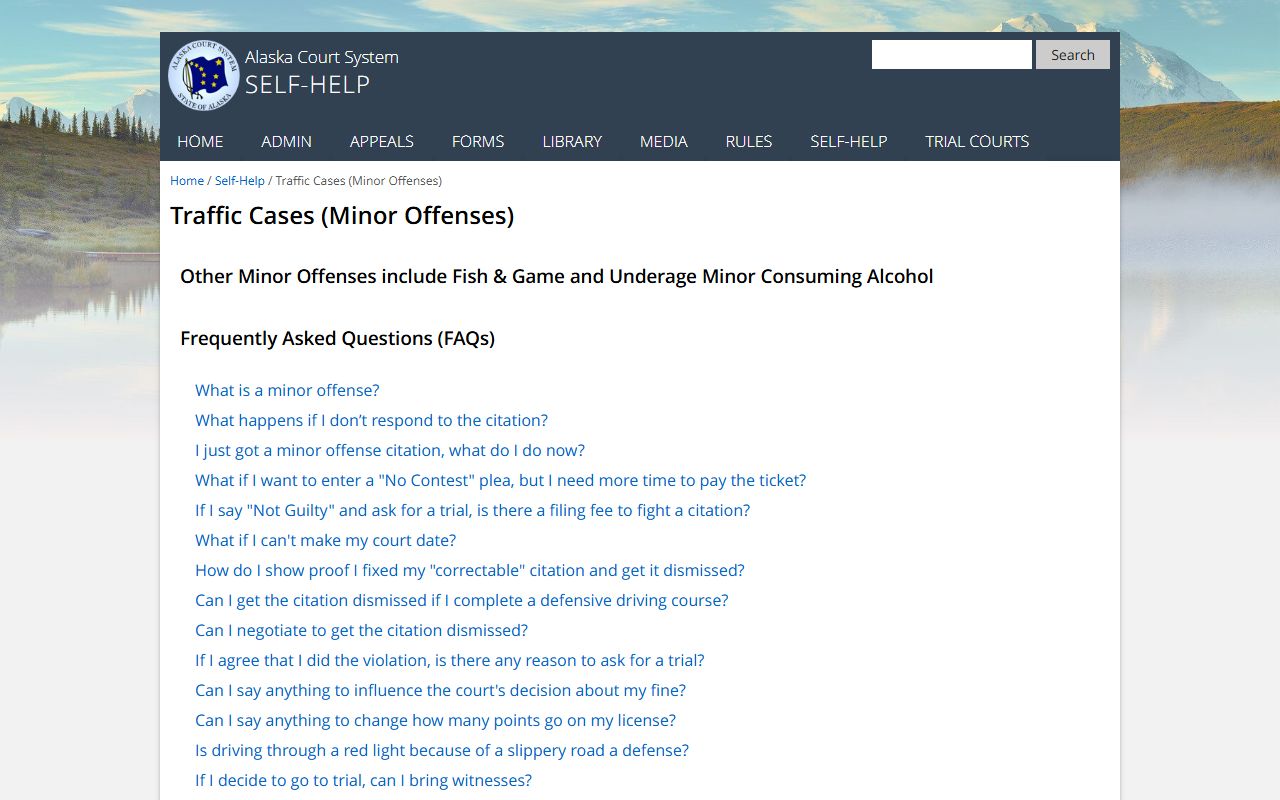Open the question about influencing the fine
Image resolution: width=1280 pixels, height=800 pixels.
tap(440, 690)
